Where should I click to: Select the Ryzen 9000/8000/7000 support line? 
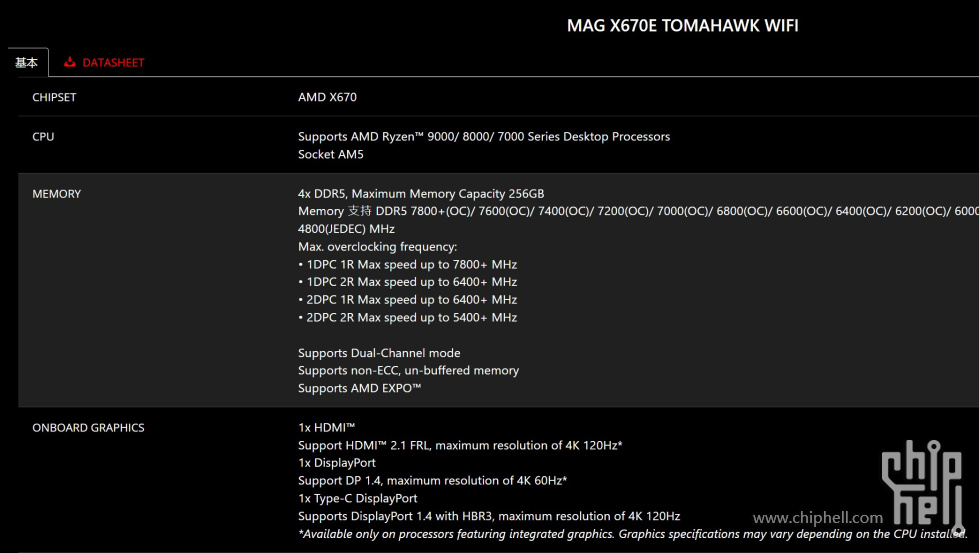tap(484, 137)
